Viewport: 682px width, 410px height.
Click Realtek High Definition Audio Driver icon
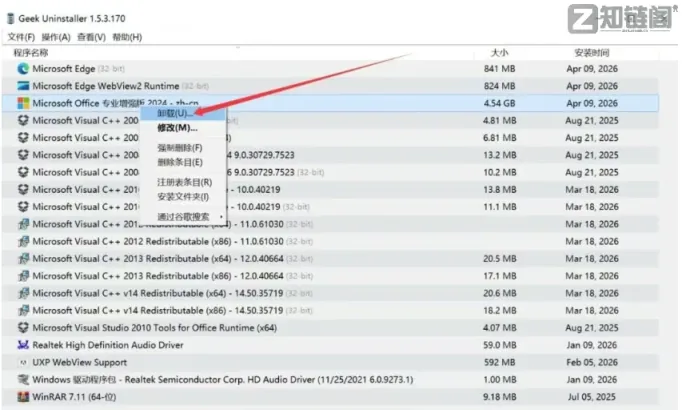23,345
